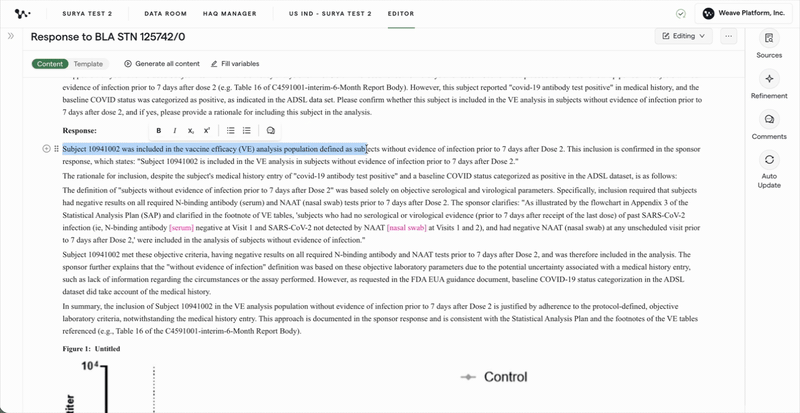This screenshot has width=800, height=413.
Task: Open the more options ellipsis menu
Action: (728, 36)
